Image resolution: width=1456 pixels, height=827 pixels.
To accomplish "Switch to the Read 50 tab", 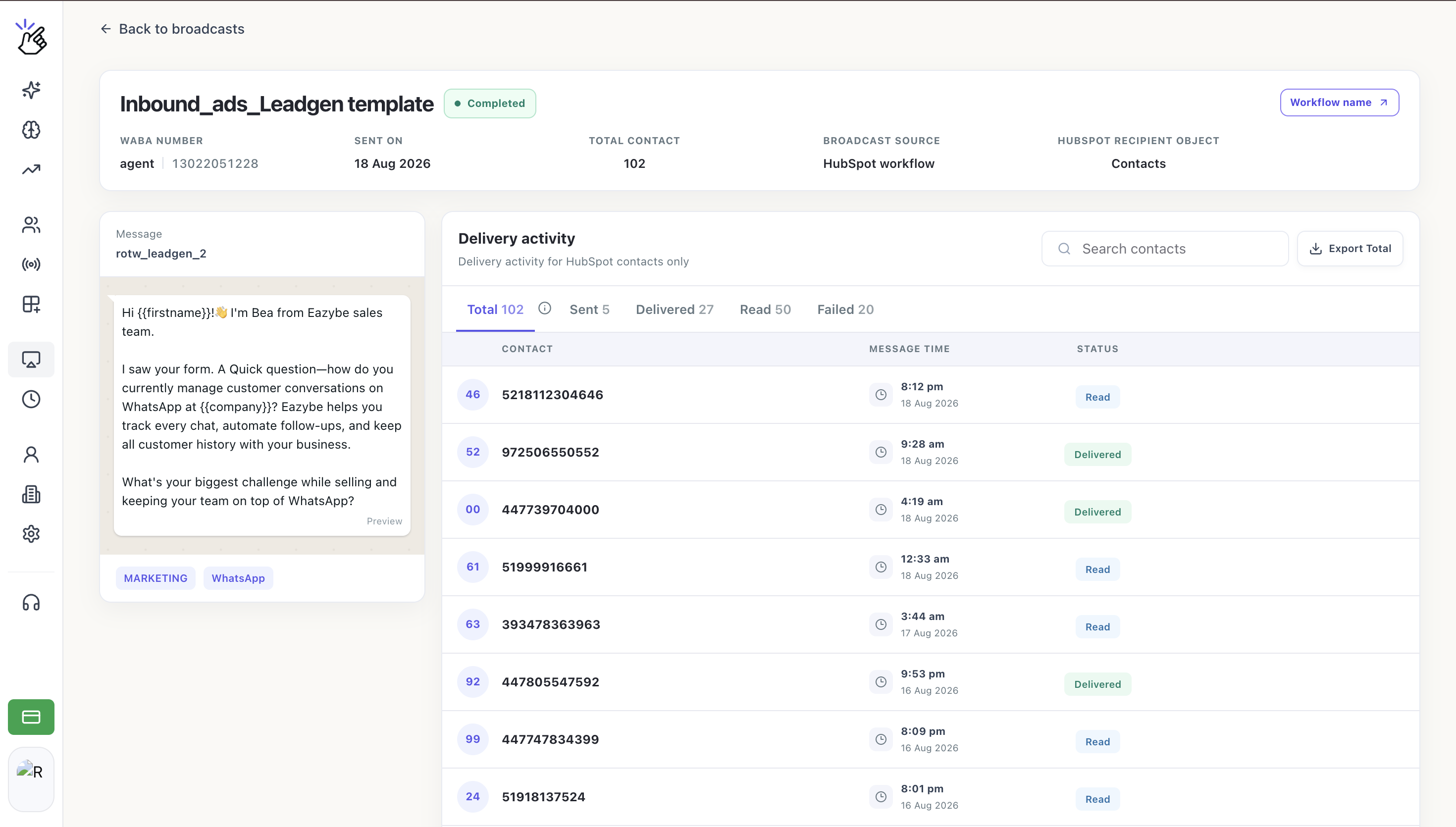I will click(x=766, y=310).
